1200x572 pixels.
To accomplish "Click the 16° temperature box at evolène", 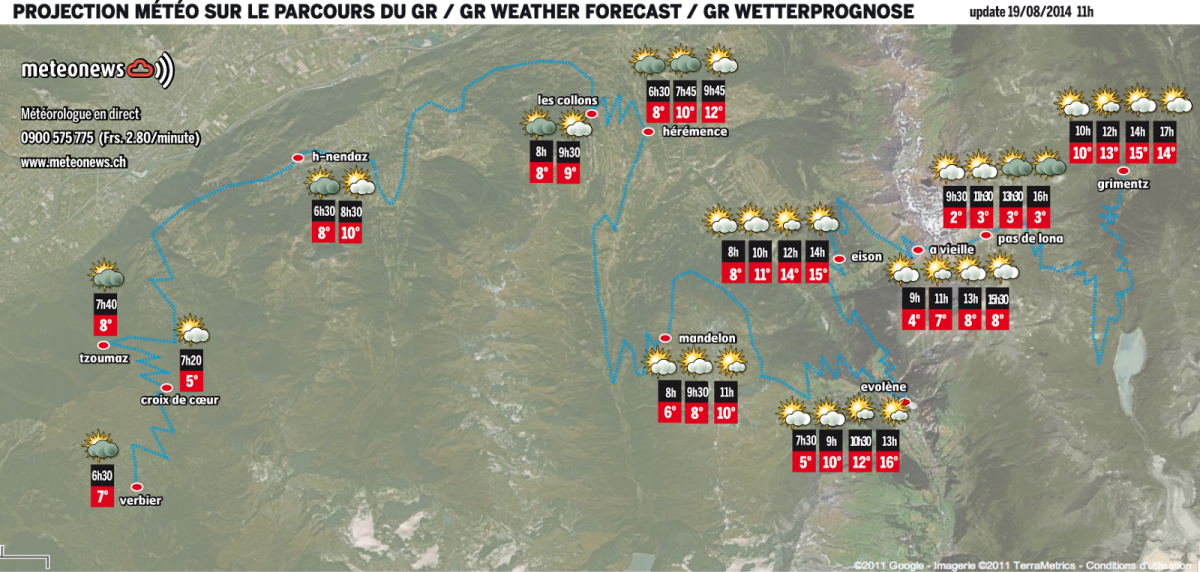I will click(888, 462).
